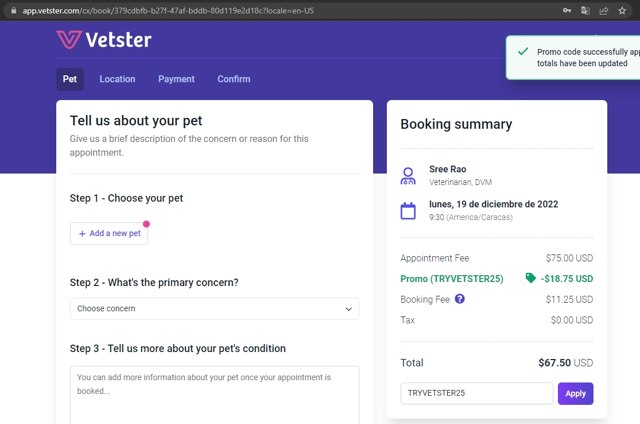The image size is (640, 424).
Task: Click the share page icon in address bar
Action: [x=604, y=11]
